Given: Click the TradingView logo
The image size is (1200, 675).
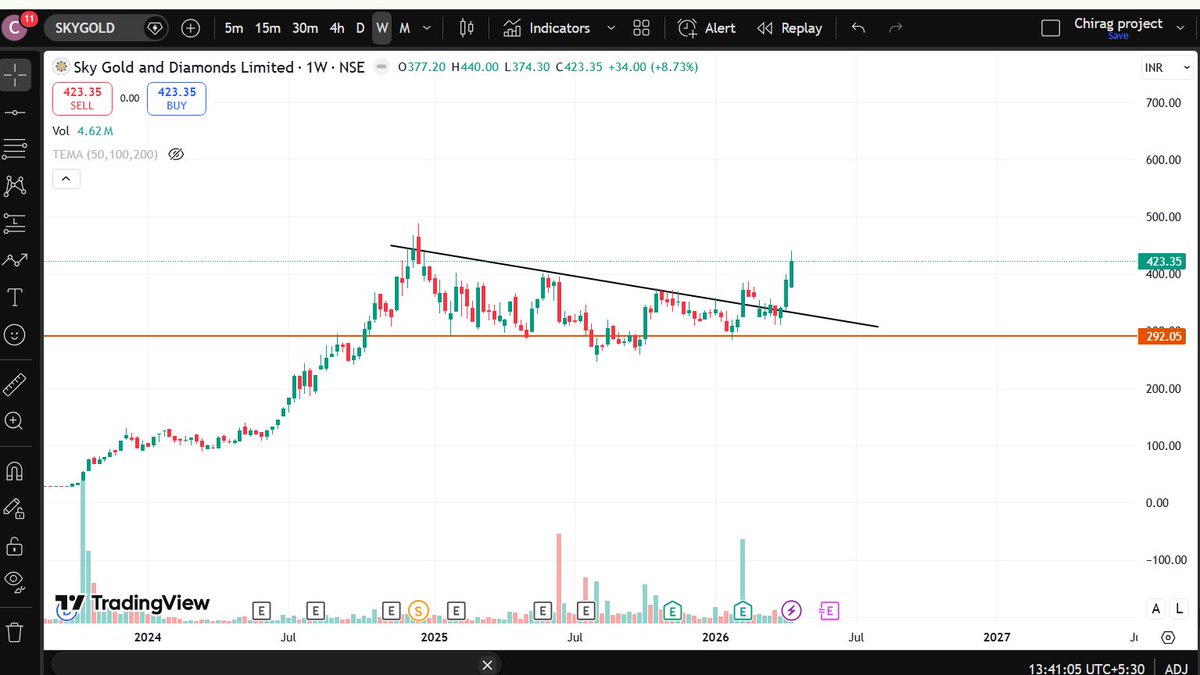Looking at the screenshot, I should click(x=132, y=603).
